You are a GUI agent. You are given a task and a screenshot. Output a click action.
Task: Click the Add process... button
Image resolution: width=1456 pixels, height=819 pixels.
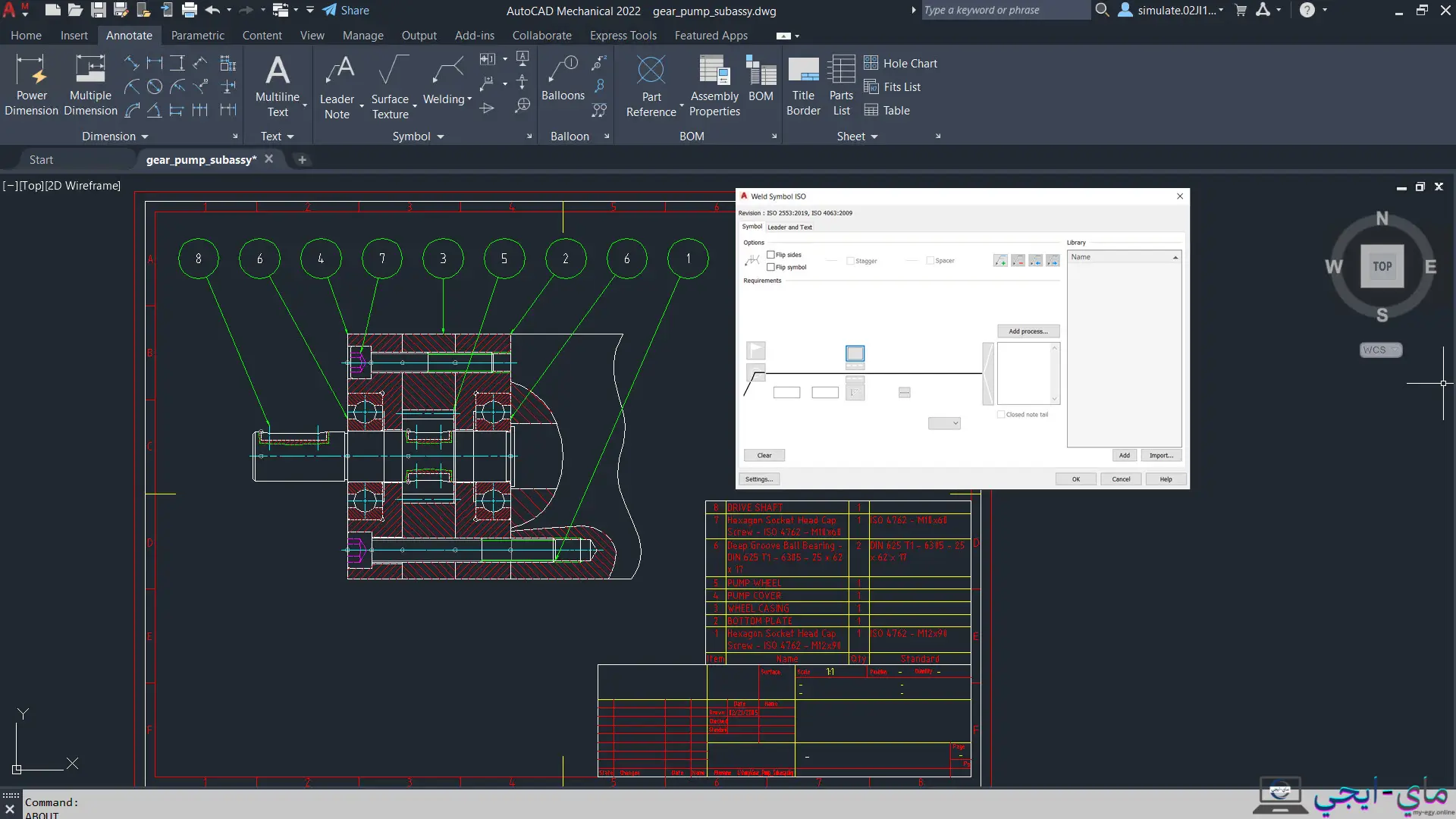[x=1028, y=331]
